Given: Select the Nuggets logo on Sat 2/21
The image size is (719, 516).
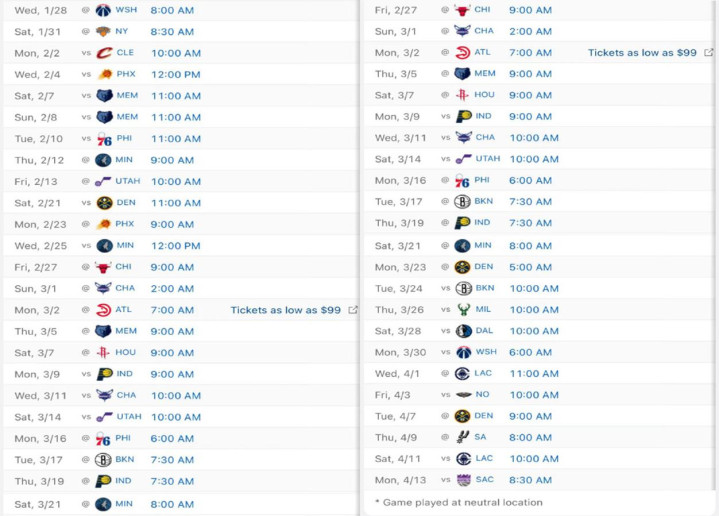Looking at the screenshot, I should [105, 203].
